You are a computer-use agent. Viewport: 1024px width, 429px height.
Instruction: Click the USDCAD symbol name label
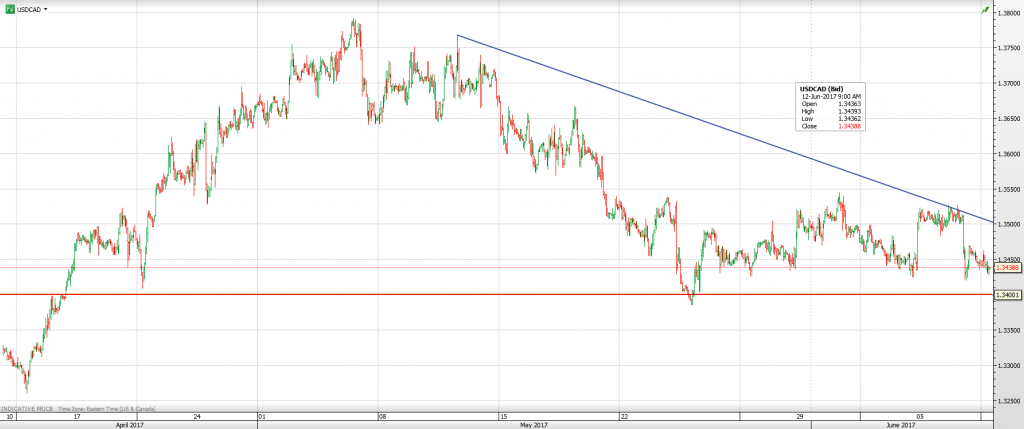pyautogui.click(x=29, y=9)
